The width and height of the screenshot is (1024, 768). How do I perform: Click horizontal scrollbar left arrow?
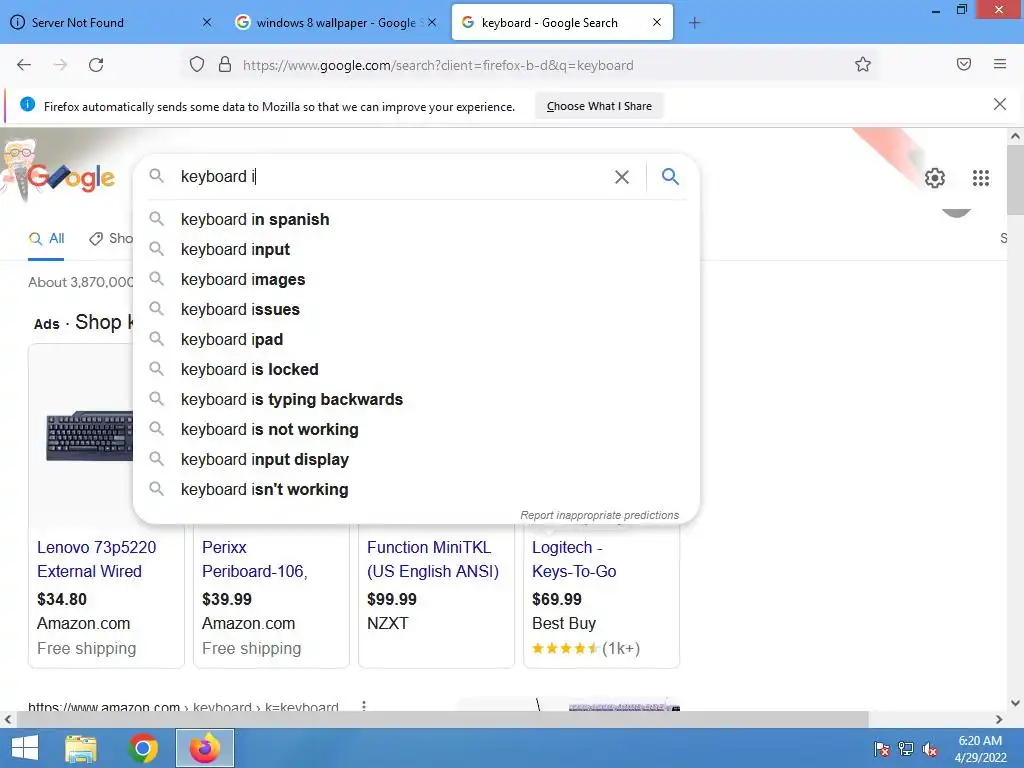[x=8, y=719]
